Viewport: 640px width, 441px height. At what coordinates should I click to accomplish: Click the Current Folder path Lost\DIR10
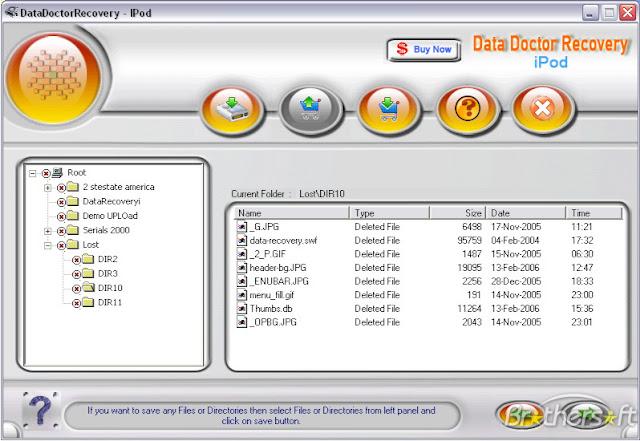pyautogui.click(x=322, y=194)
